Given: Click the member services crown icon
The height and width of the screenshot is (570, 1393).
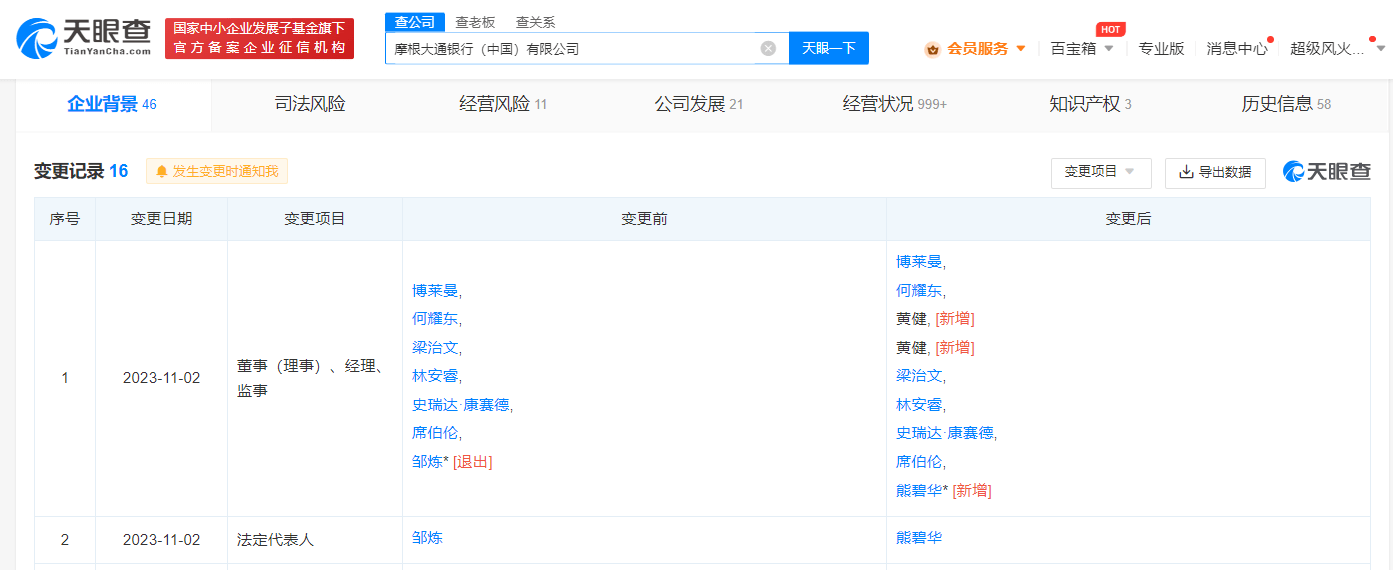Looking at the screenshot, I should coord(932,49).
